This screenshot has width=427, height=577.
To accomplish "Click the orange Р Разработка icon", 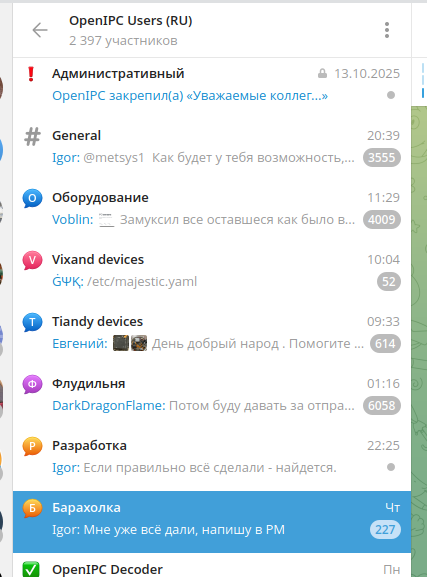I will pyautogui.click(x=32, y=446).
